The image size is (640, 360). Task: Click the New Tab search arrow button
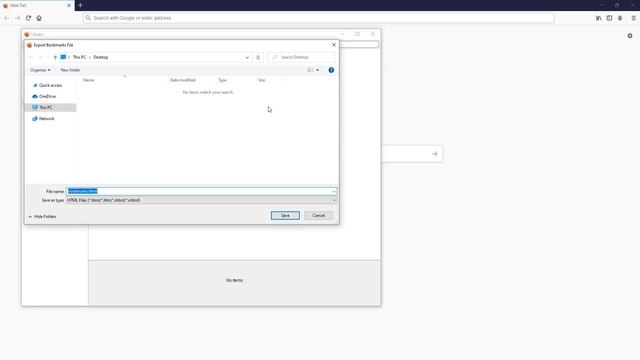(x=434, y=154)
